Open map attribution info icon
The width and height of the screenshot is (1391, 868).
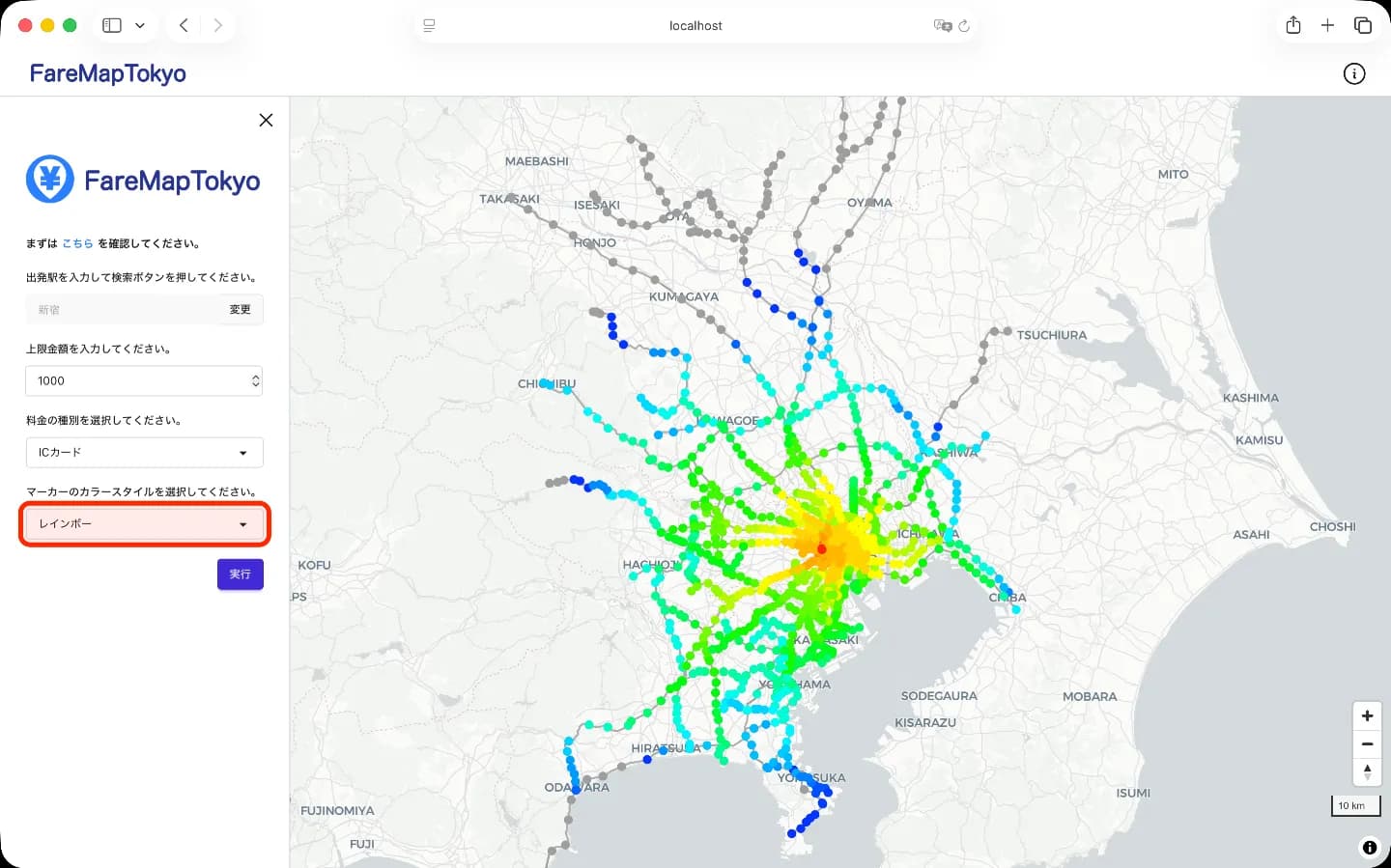click(x=1369, y=848)
